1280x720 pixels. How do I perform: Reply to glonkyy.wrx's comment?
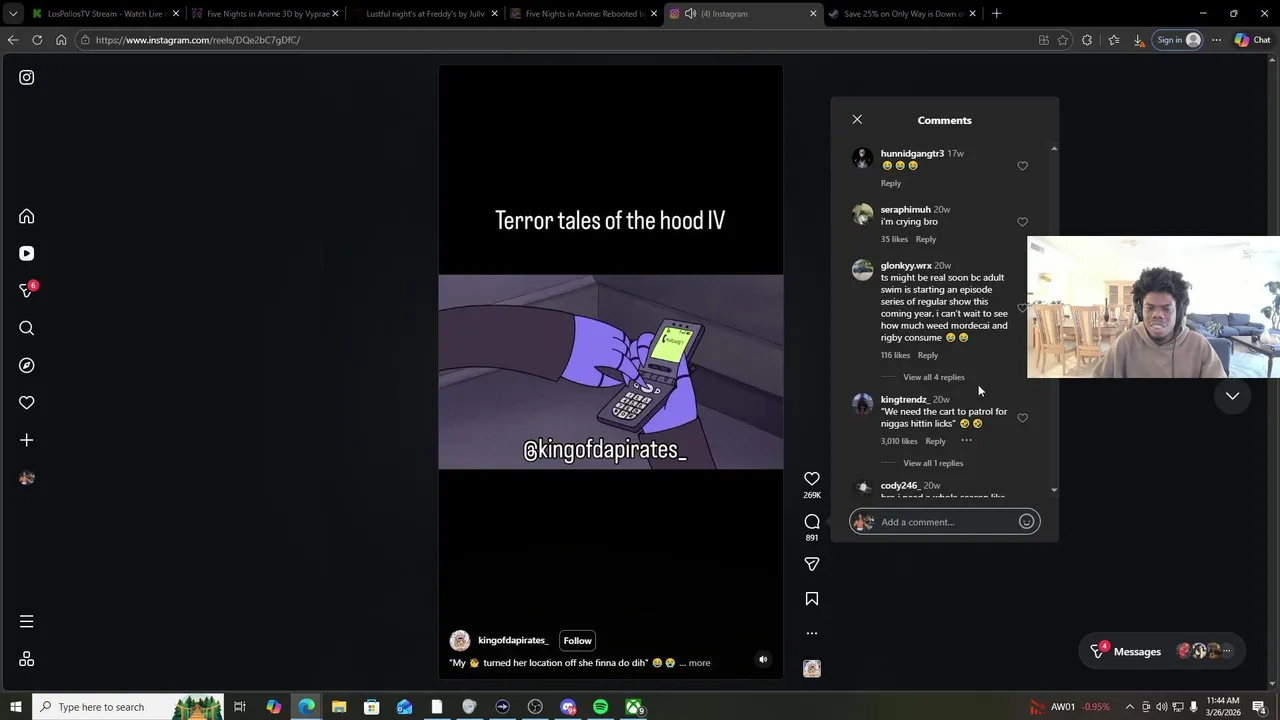pyautogui.click(x=928, y=356)
